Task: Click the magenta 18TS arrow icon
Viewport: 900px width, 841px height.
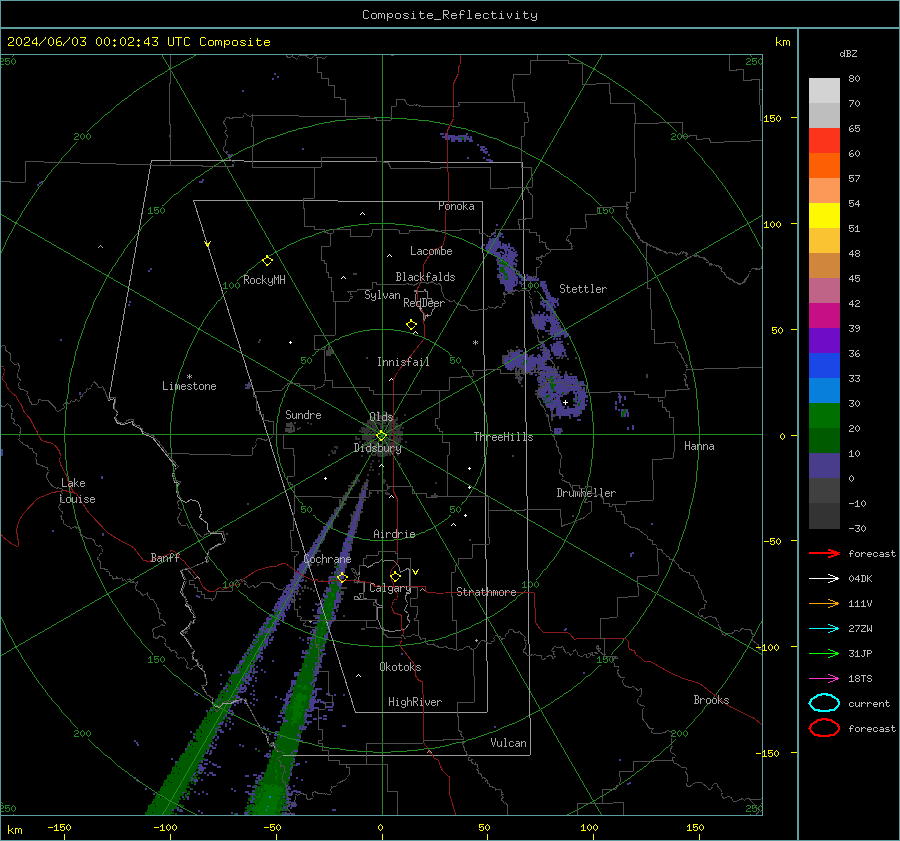Action: coord(824,679)
